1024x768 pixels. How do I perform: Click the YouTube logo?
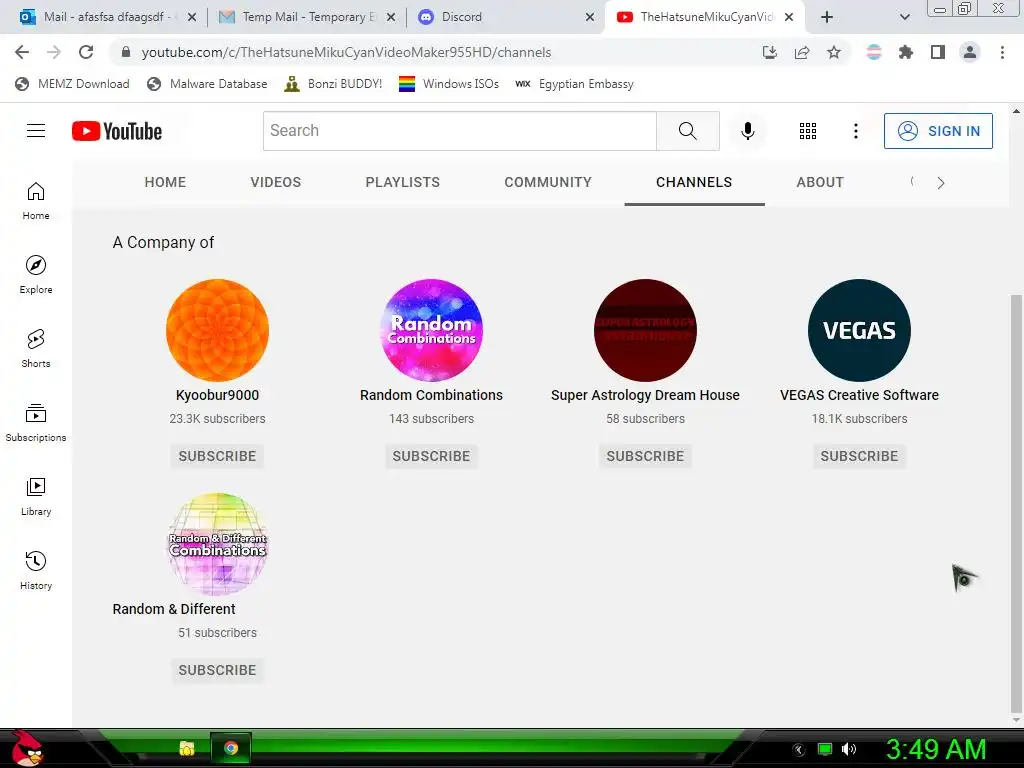click(117, 131)
